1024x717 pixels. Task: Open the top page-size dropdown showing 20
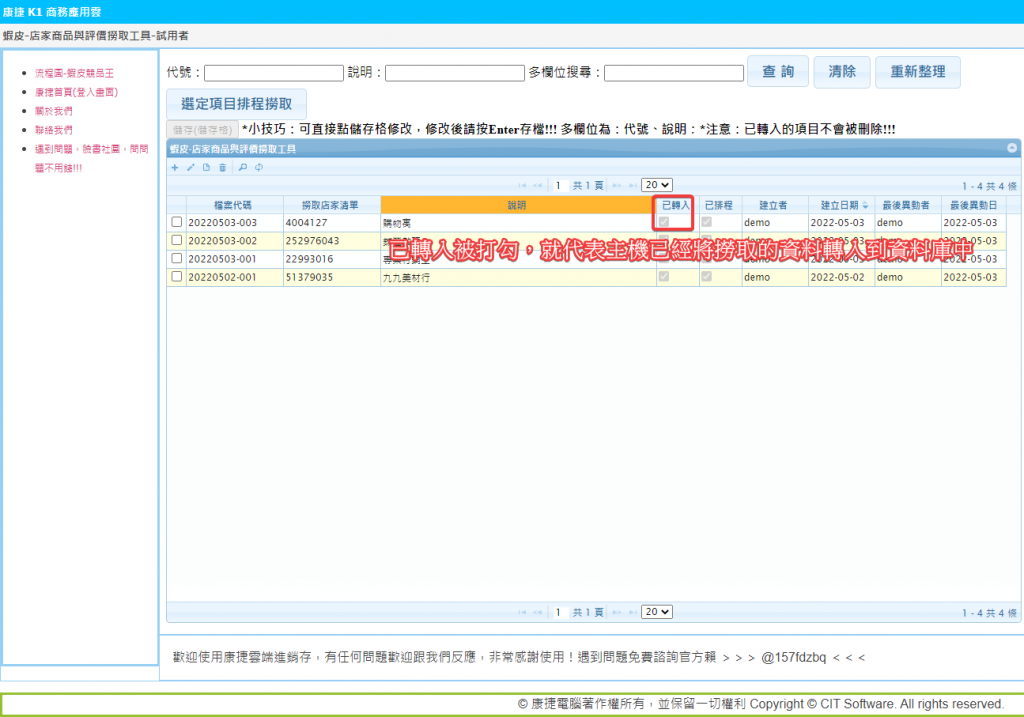(657, 185)
